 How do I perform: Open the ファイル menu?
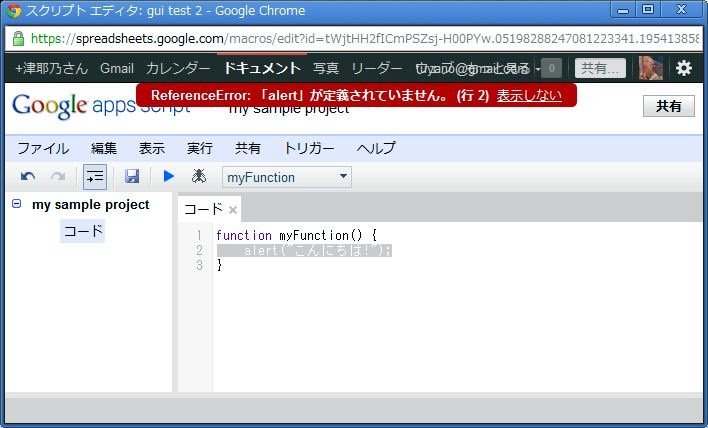click(43, 148)
